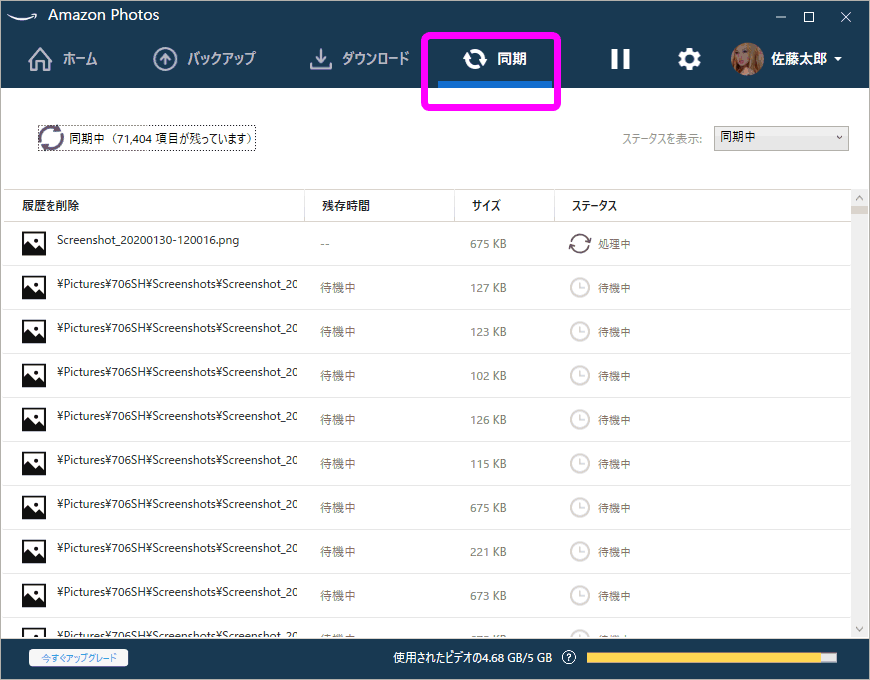Click the 処理中 status text
870x680 pixels.
(x=614, y=244)
